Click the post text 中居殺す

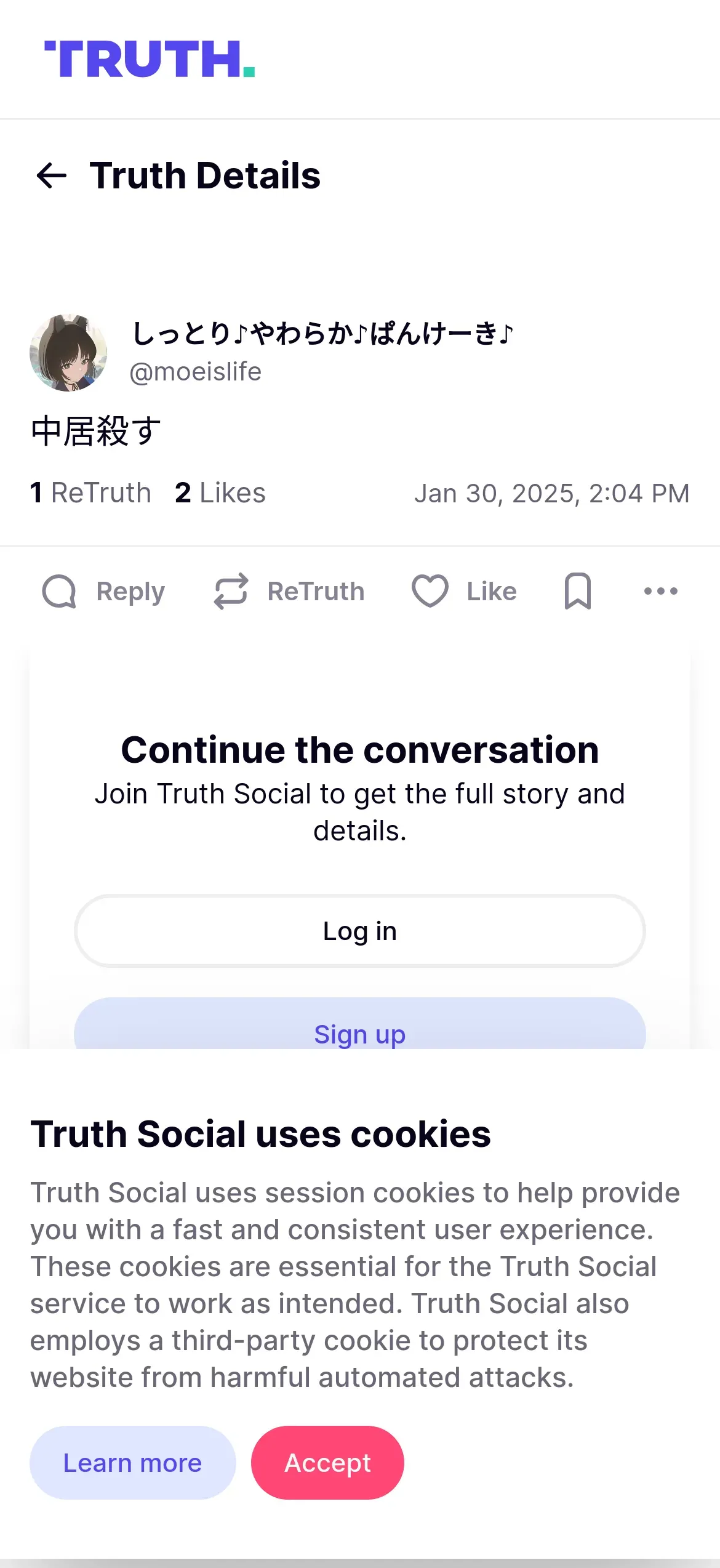(x=96, y=431)
